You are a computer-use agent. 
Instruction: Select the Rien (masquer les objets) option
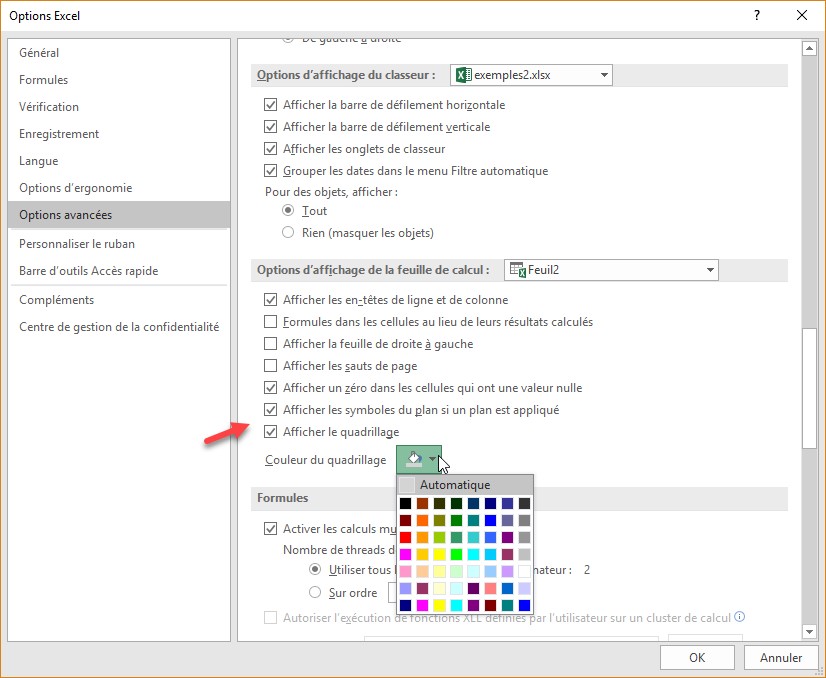[289, 233]
